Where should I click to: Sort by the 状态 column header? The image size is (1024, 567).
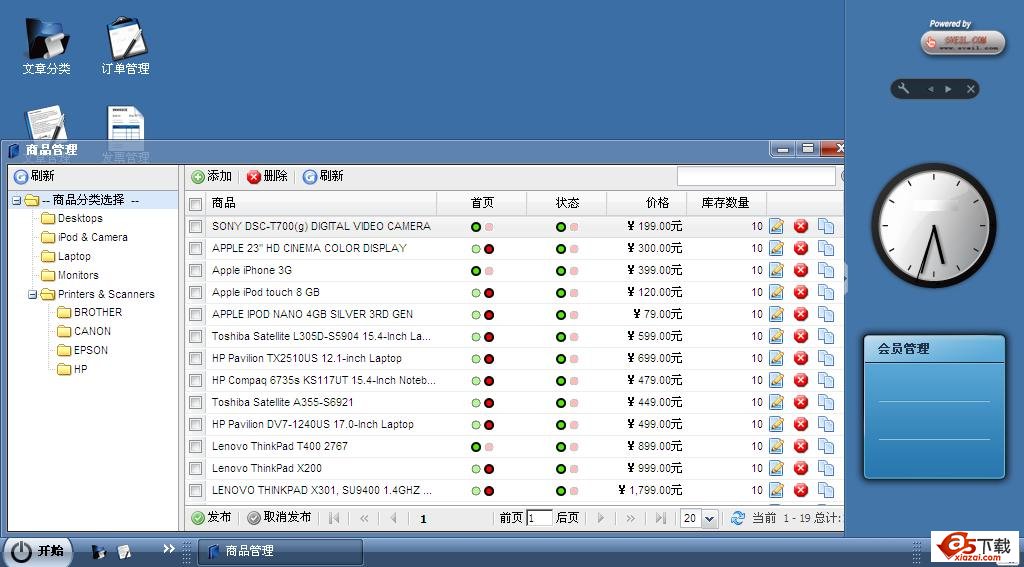coord(567,203)
